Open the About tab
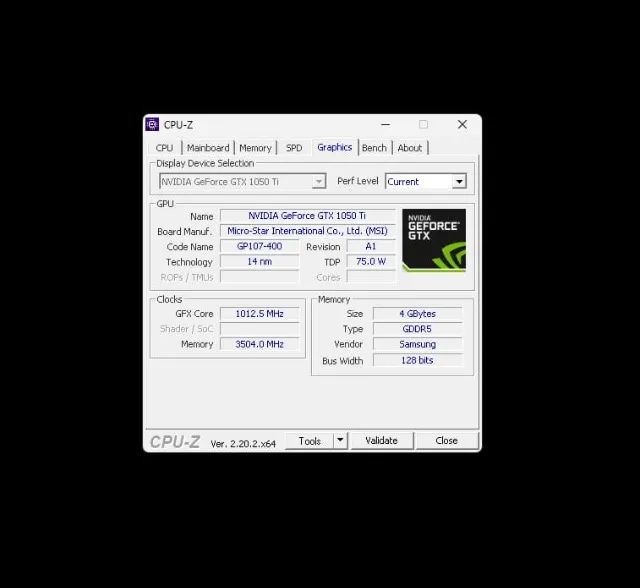Screen dimensions: 640x588 [410, 148]
